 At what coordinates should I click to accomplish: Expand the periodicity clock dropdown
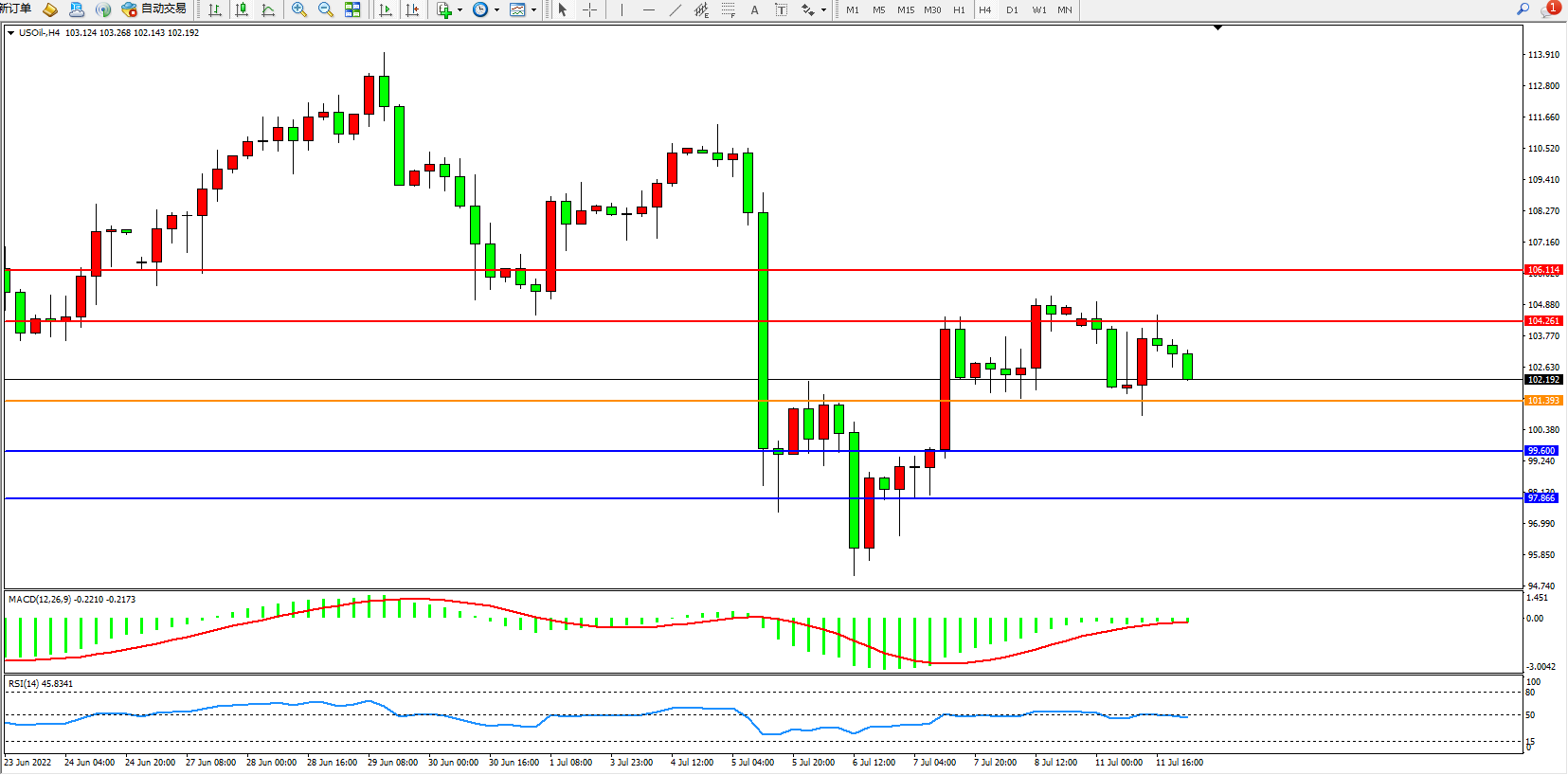coord(496,9)
